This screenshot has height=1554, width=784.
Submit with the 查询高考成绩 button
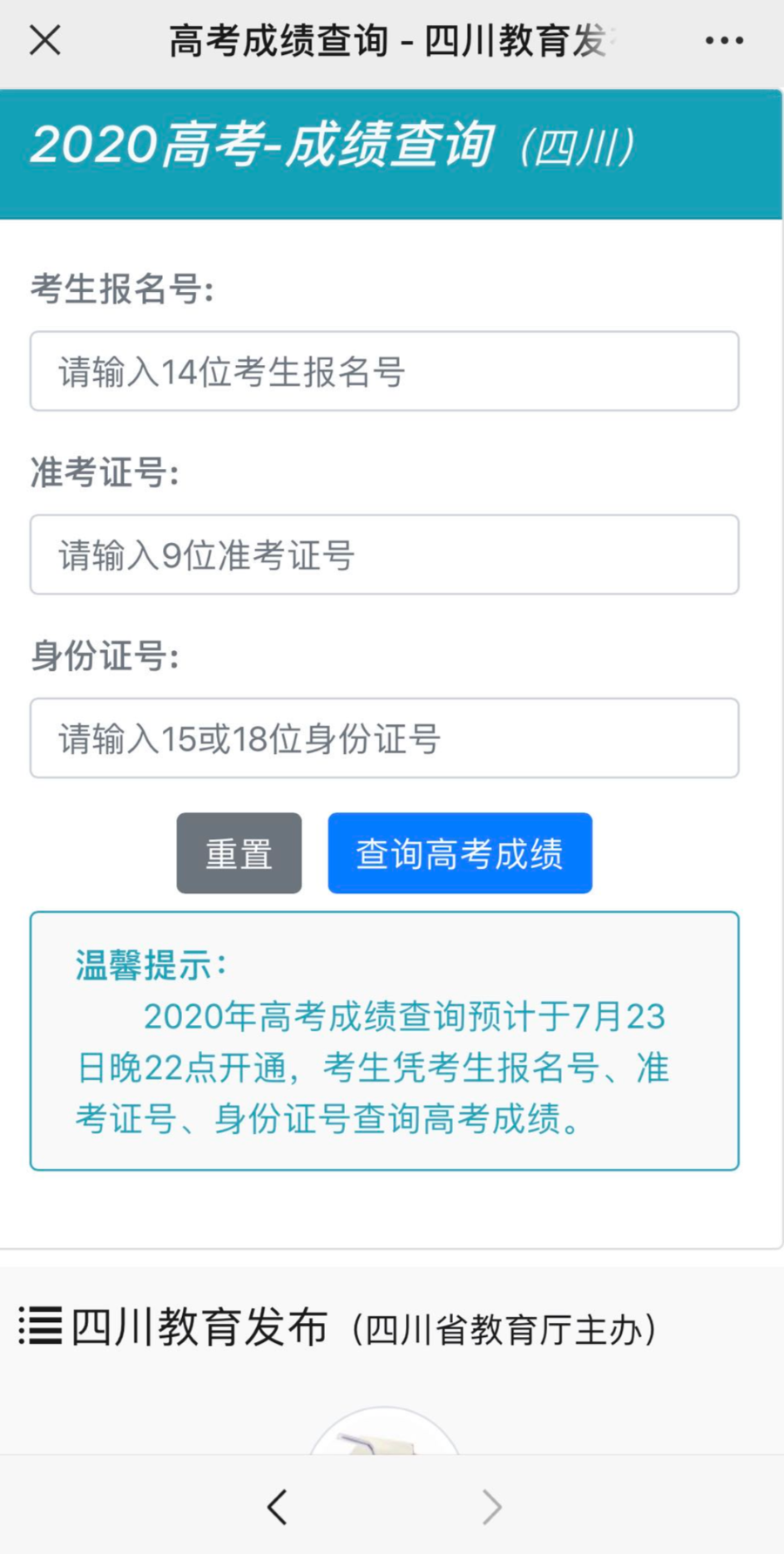[x=460, y=853]
